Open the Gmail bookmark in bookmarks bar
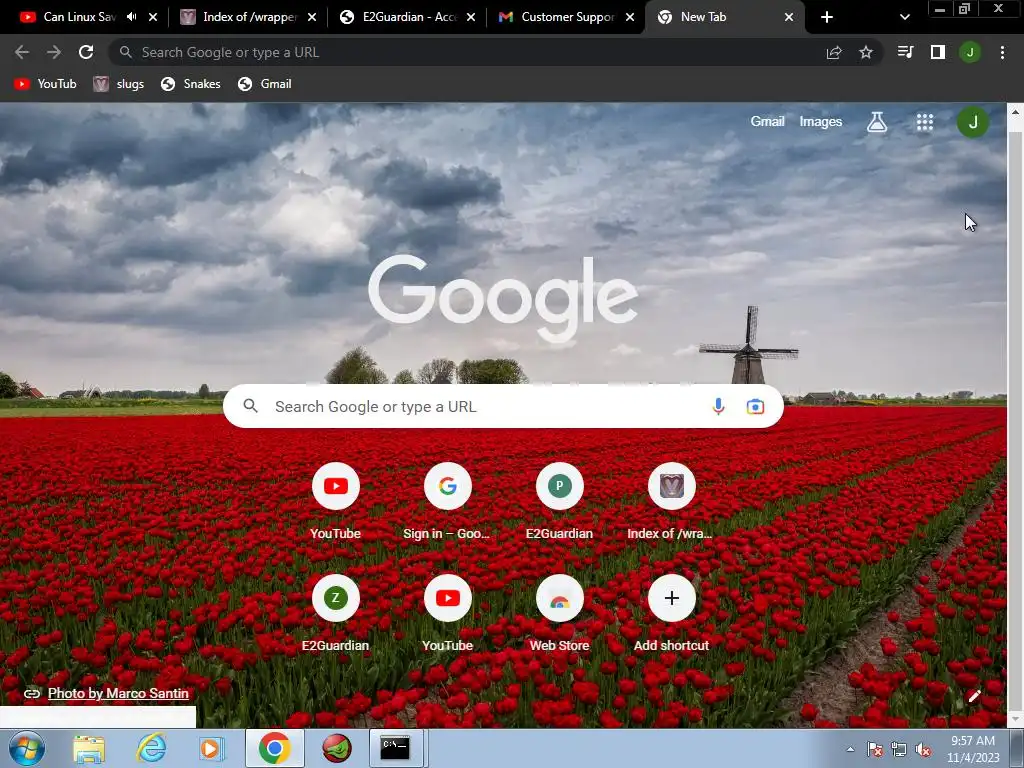The width and height of the screenshot is (1024, 768). (x=265, y=84)
